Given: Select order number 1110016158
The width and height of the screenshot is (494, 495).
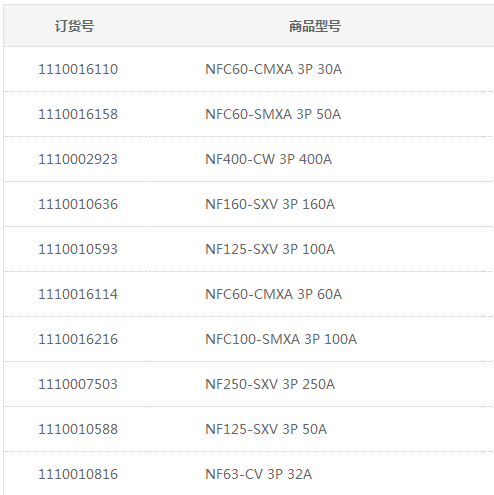Looking at the screenshot, I should pyautogui.click(x=78, y=114).
